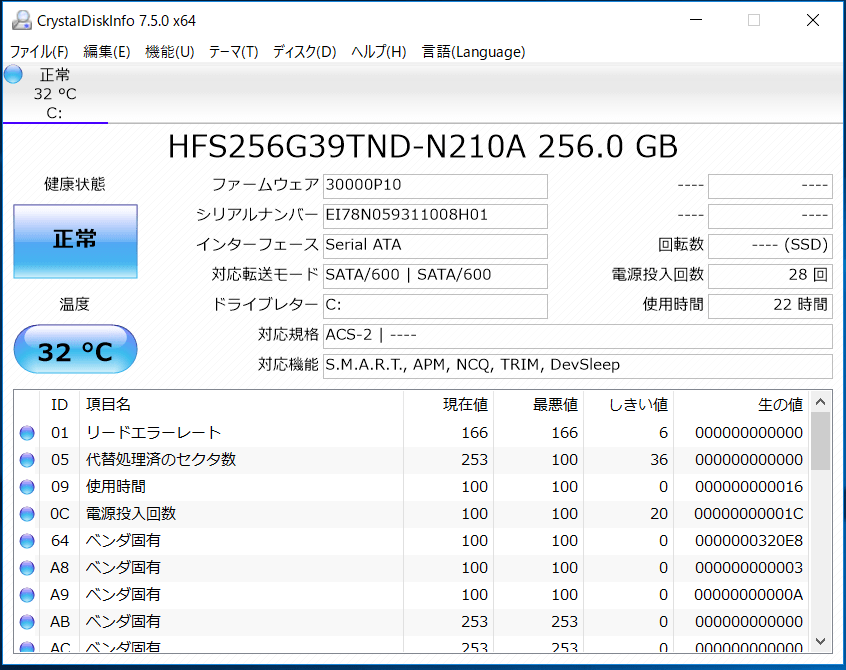
Task: Click the 正常 health status button
Action: coord(76,241)
